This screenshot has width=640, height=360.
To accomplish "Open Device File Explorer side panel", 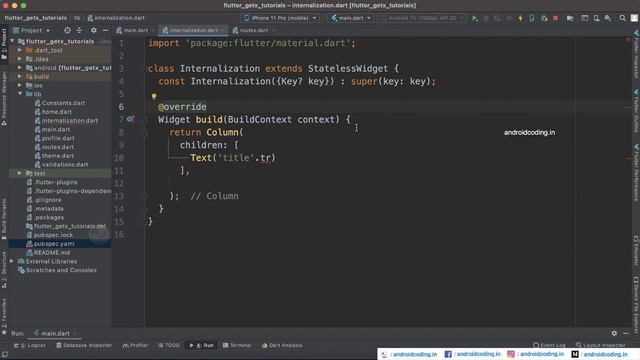I will (x=636, y=305).
